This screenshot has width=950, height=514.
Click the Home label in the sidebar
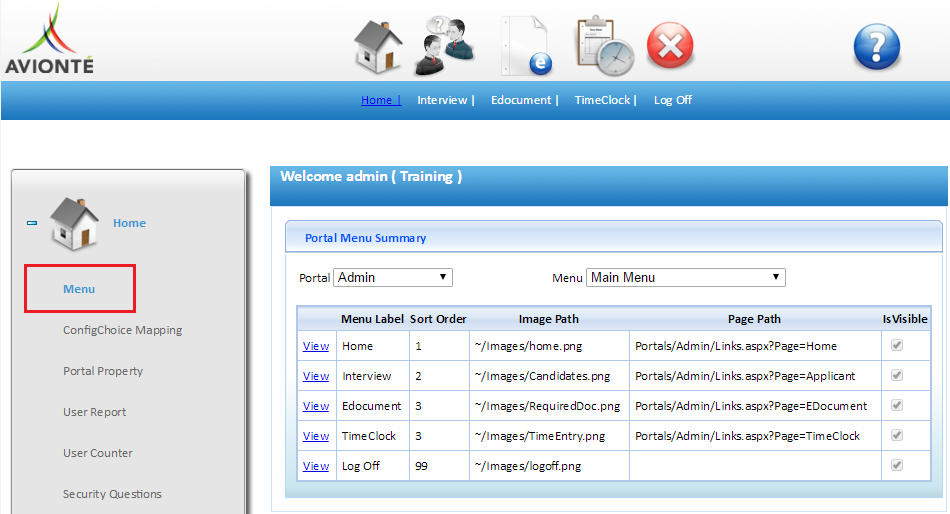[x=129, y=223]
